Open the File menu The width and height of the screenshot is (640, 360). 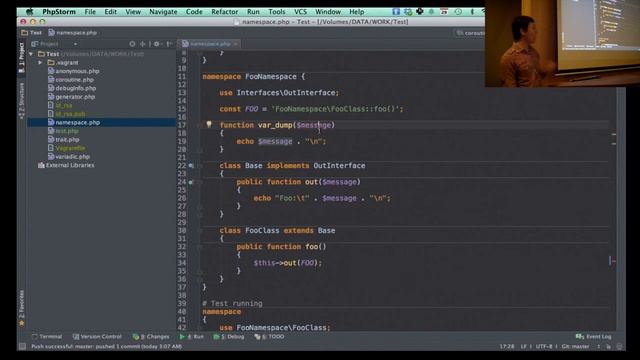(90, 12)
